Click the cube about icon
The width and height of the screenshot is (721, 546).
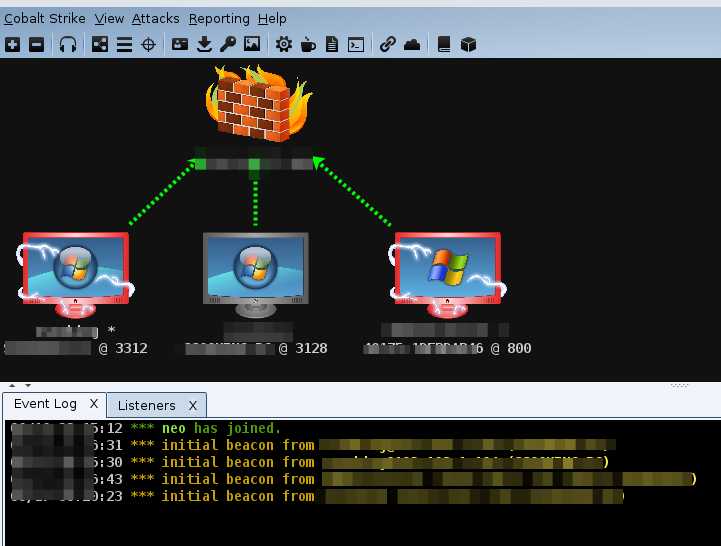point(468,45)
